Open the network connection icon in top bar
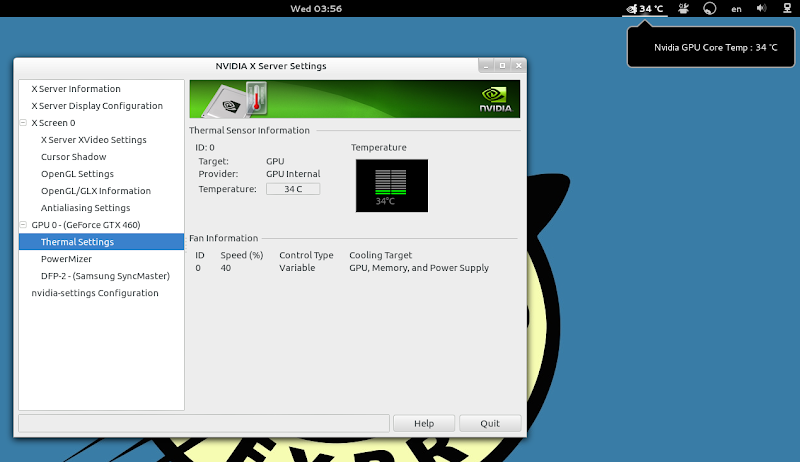The width and height of the screenshot is (800, 462). [x=787, y=9]
